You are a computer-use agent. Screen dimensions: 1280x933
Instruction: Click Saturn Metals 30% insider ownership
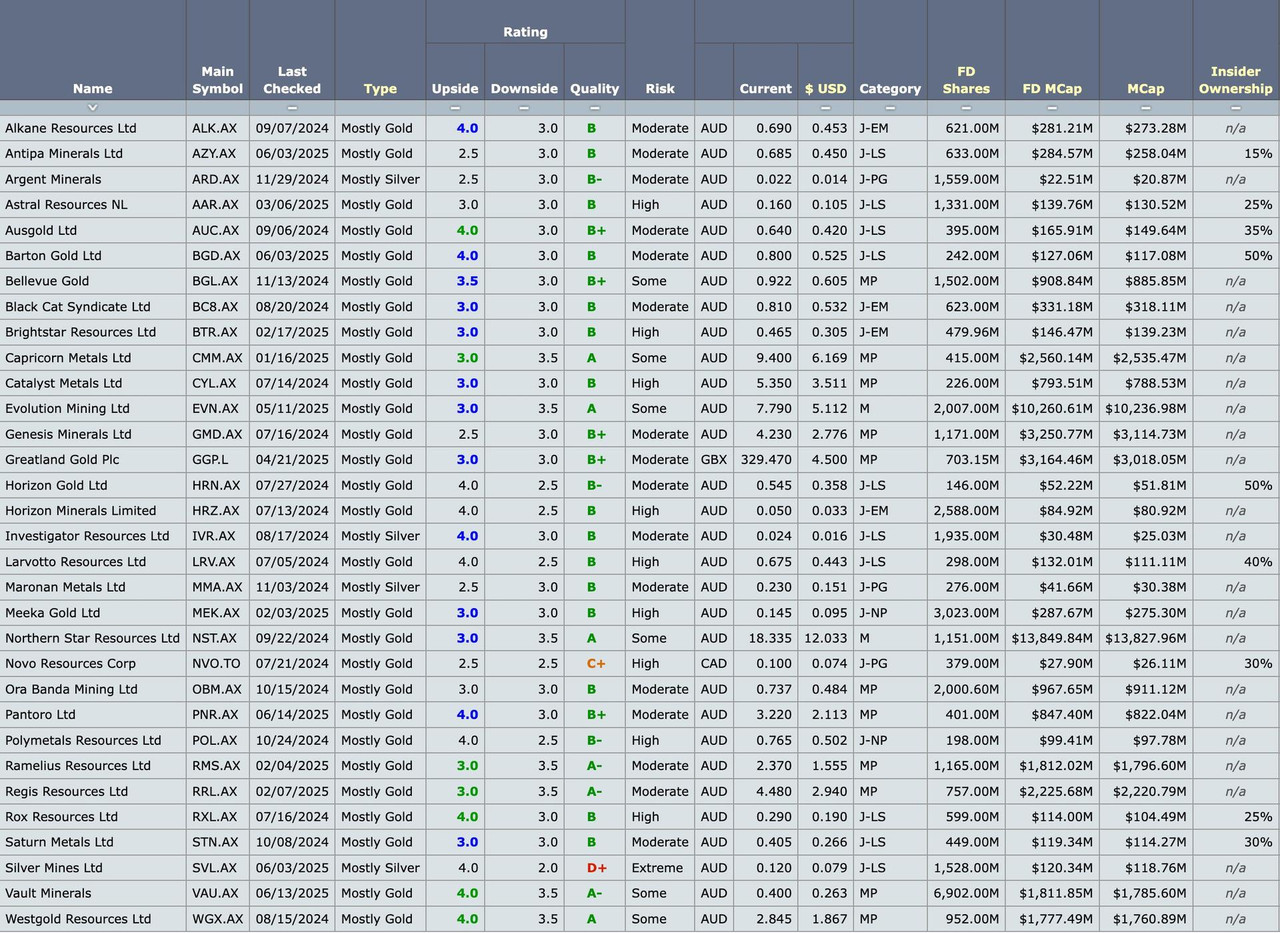[x=1258, y=842]
